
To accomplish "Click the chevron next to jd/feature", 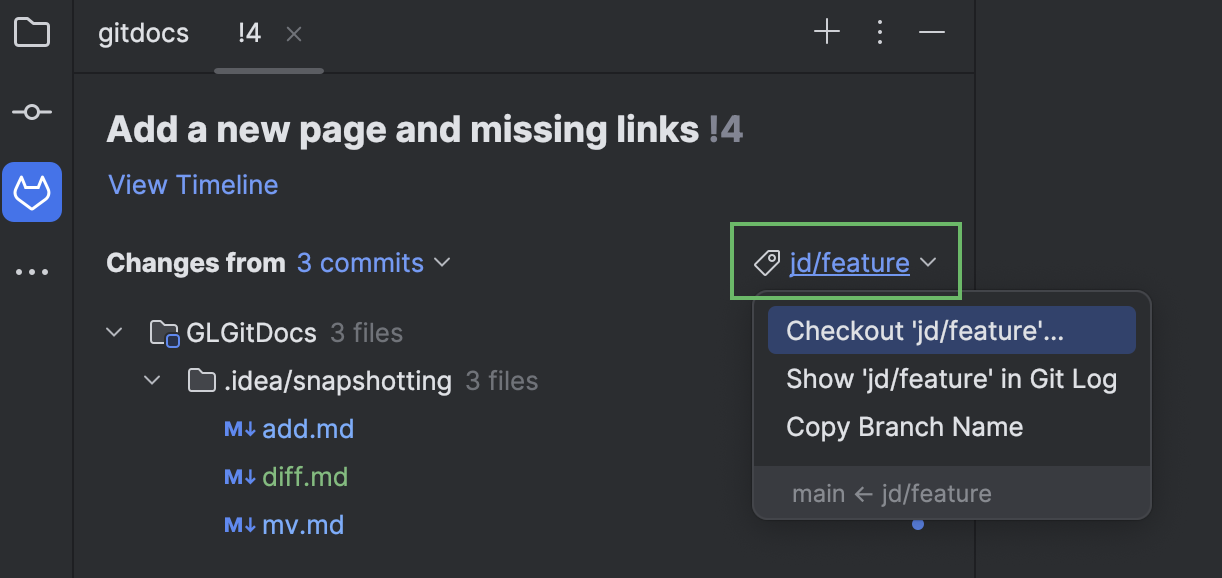I will pos(928,262).
